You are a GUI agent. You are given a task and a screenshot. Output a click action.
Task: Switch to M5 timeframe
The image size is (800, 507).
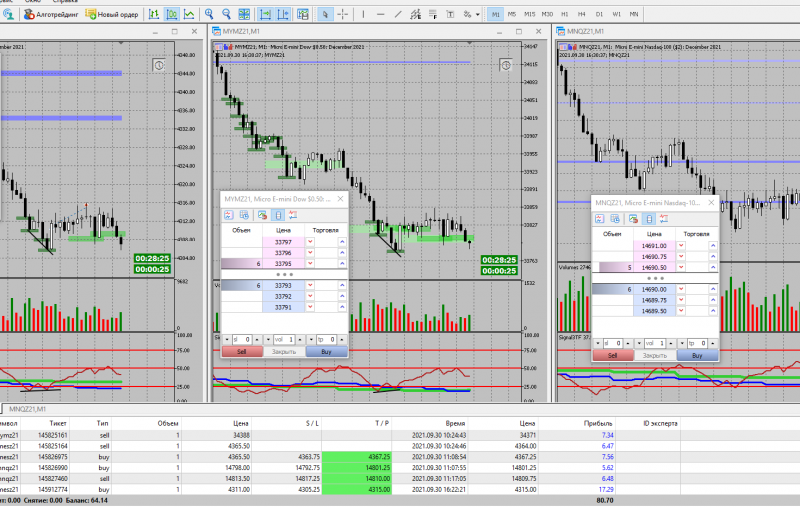(512, 14)
